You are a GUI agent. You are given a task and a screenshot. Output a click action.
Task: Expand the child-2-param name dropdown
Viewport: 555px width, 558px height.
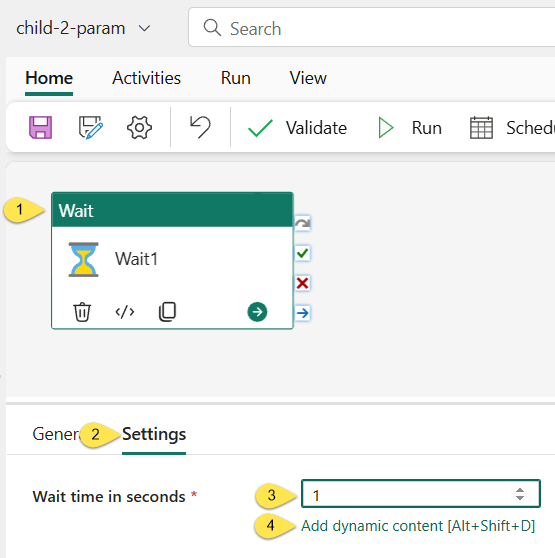[x=144, y=28]
